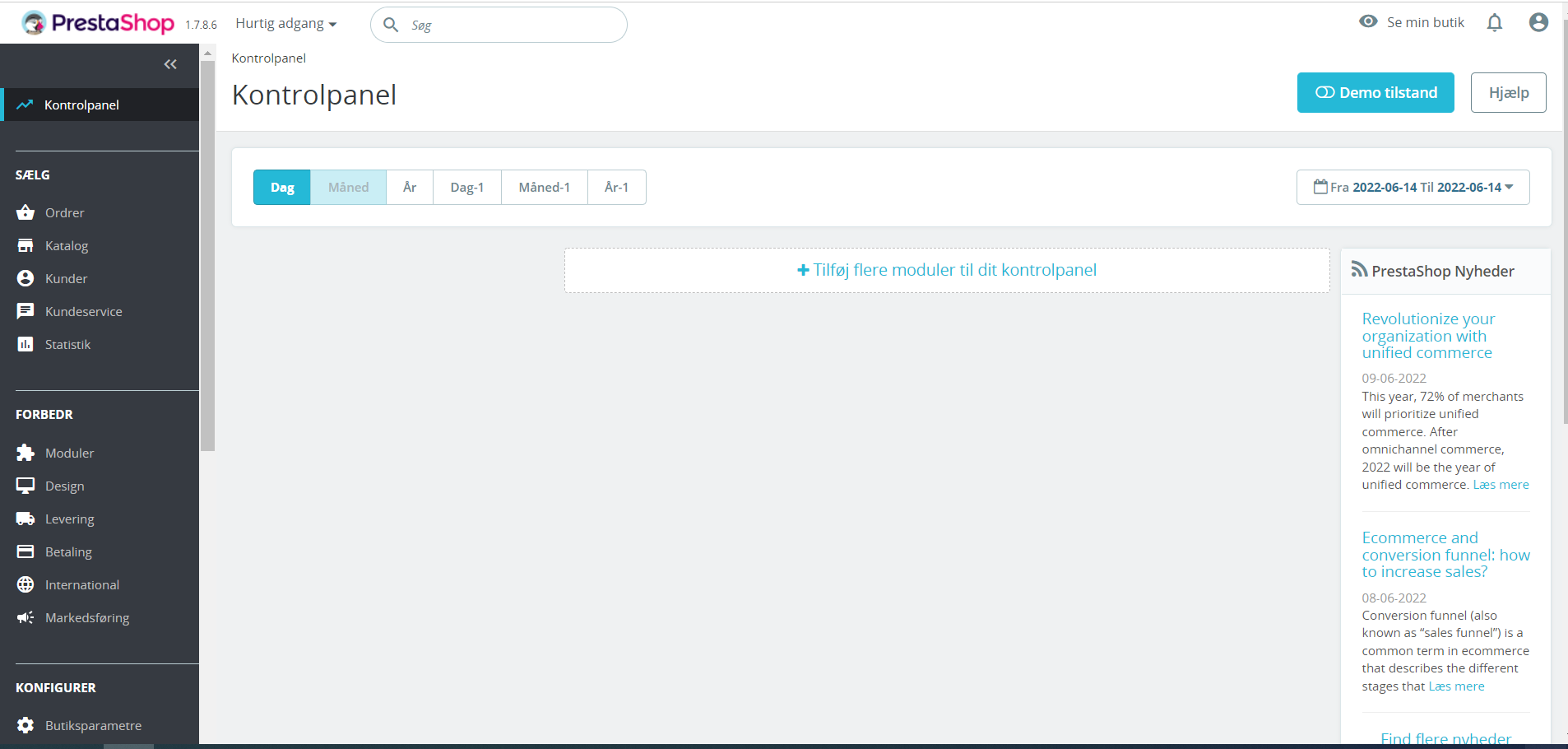The image size is (1568, 749).
Task: Click Tilføj flere moduler til dit kontrolpanel
Action: click(x=947, y=270)
